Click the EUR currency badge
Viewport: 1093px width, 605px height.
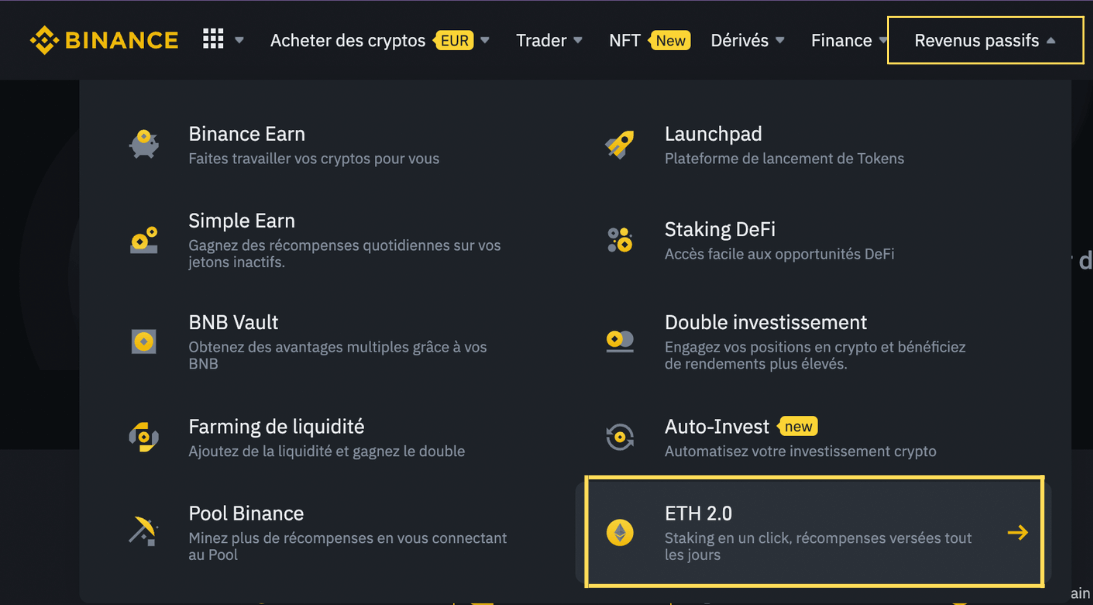click(454, 40)
